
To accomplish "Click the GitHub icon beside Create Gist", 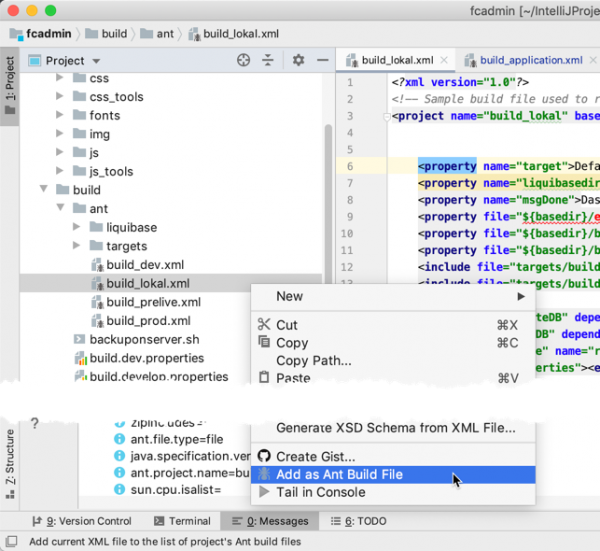I will click(264, 457).
